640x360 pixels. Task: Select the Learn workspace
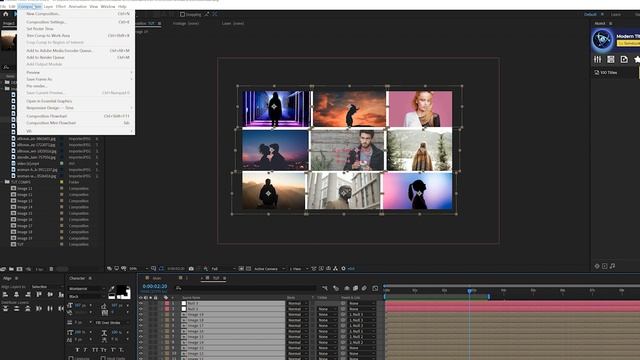coord(616,14)
